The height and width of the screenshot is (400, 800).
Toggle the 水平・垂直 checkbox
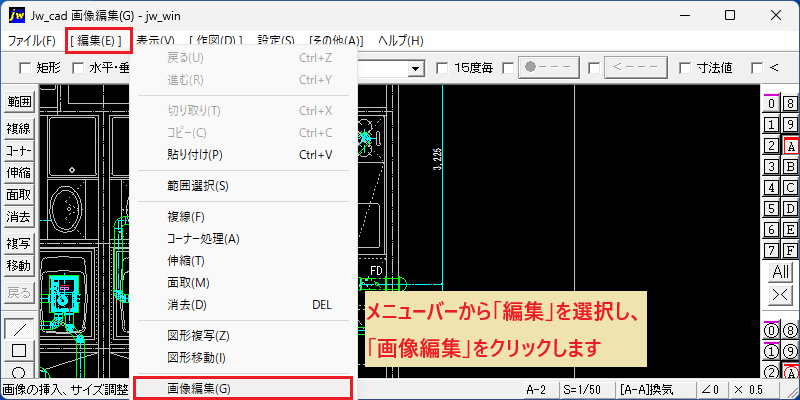[x=78, y=67]
